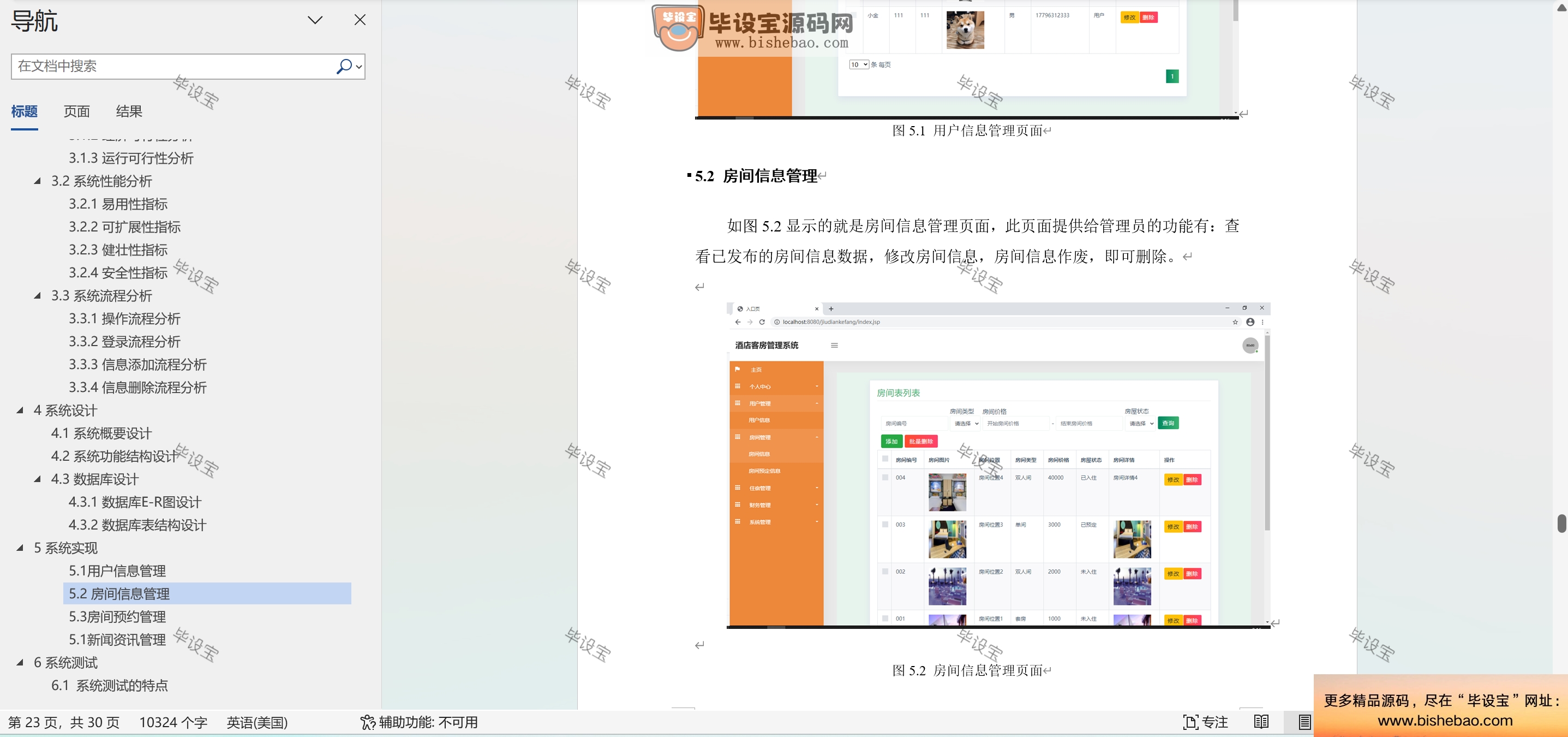Go to heading 3.3.4 信息删除流程分析
The width and height of the screenshot is (1568, 737).
[x=137, y=388]
